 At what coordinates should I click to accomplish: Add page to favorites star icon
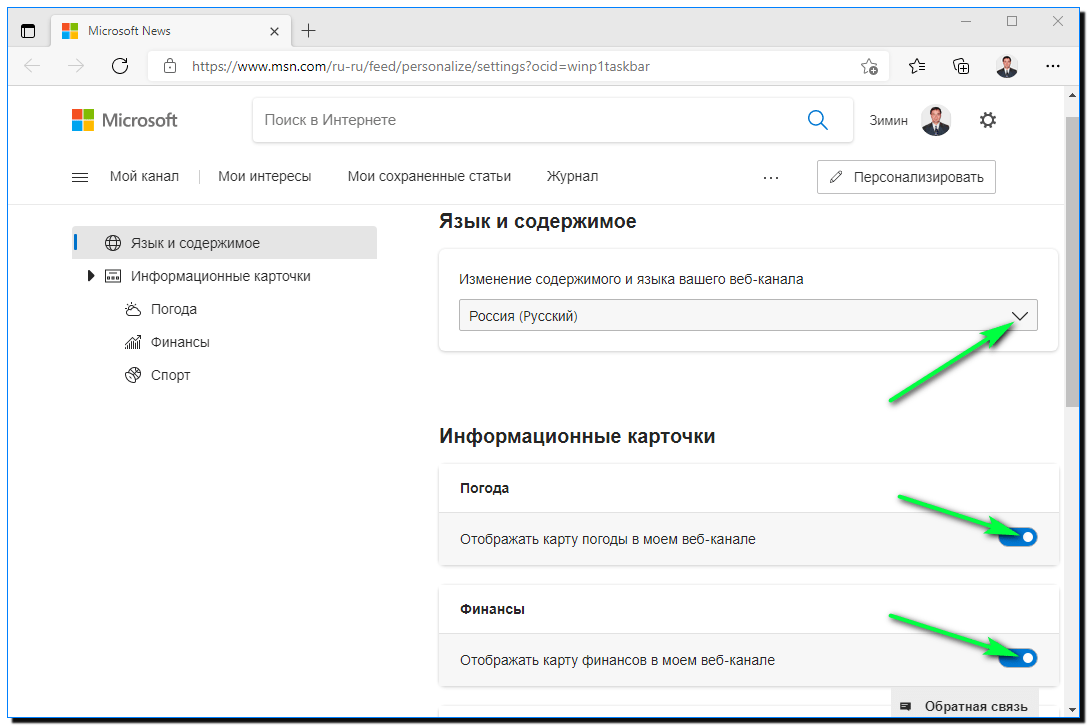(869, 66)
